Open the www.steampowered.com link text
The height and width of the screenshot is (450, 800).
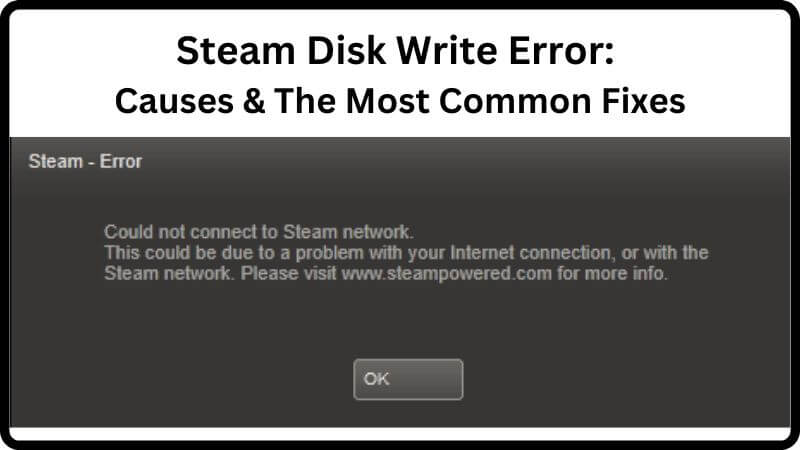pos(447,273)
